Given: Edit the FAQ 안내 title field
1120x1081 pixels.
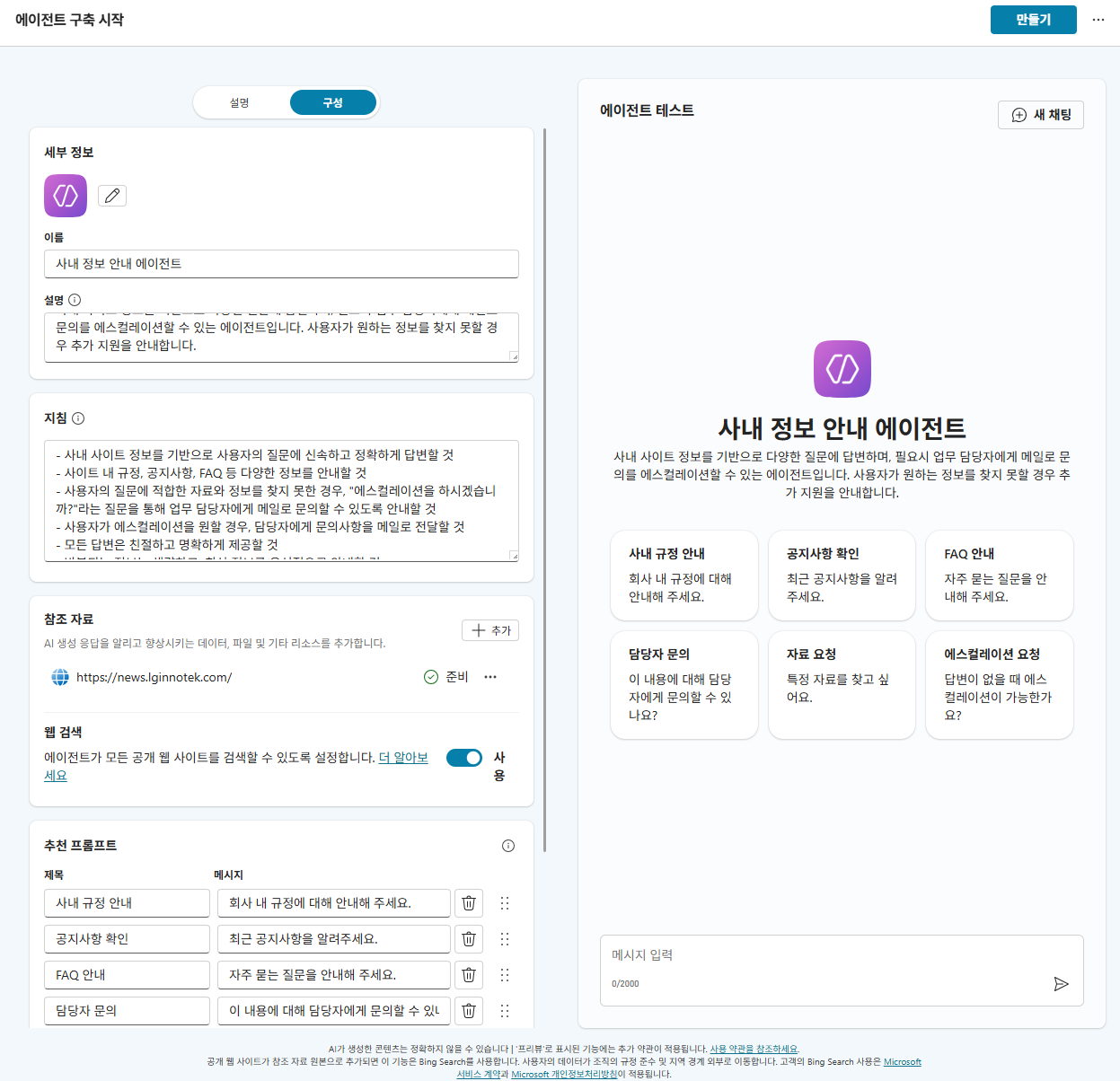Looking at the screenshot, I should pos(127,975).
